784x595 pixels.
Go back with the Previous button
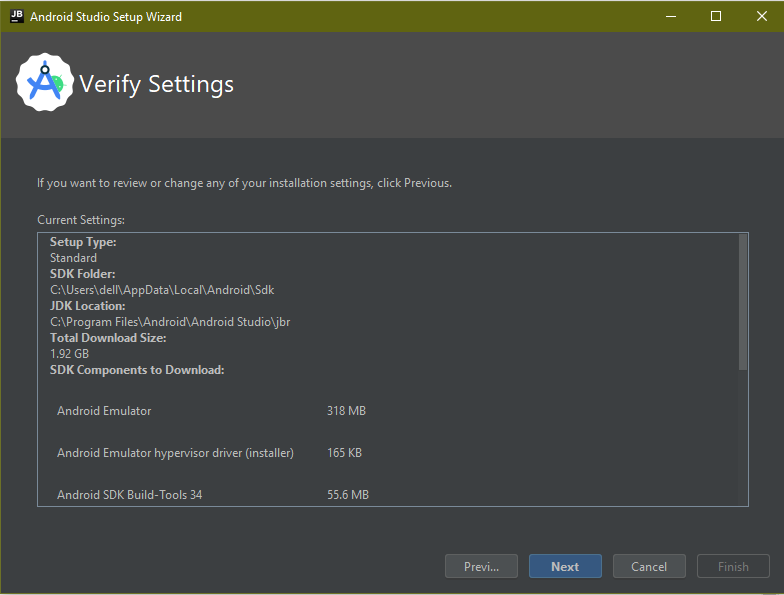[x=481, y=566]
